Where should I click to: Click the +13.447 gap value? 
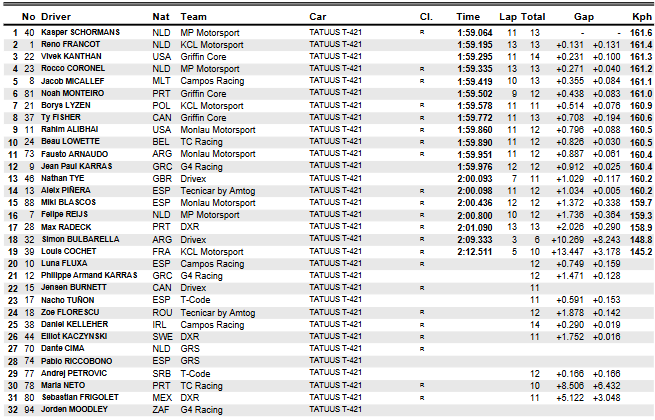569,252
